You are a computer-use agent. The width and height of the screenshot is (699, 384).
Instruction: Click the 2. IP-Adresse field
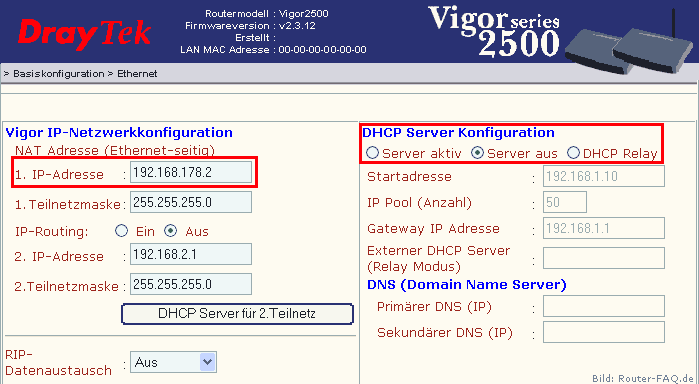pyautogui.click(x=191, y=254)
